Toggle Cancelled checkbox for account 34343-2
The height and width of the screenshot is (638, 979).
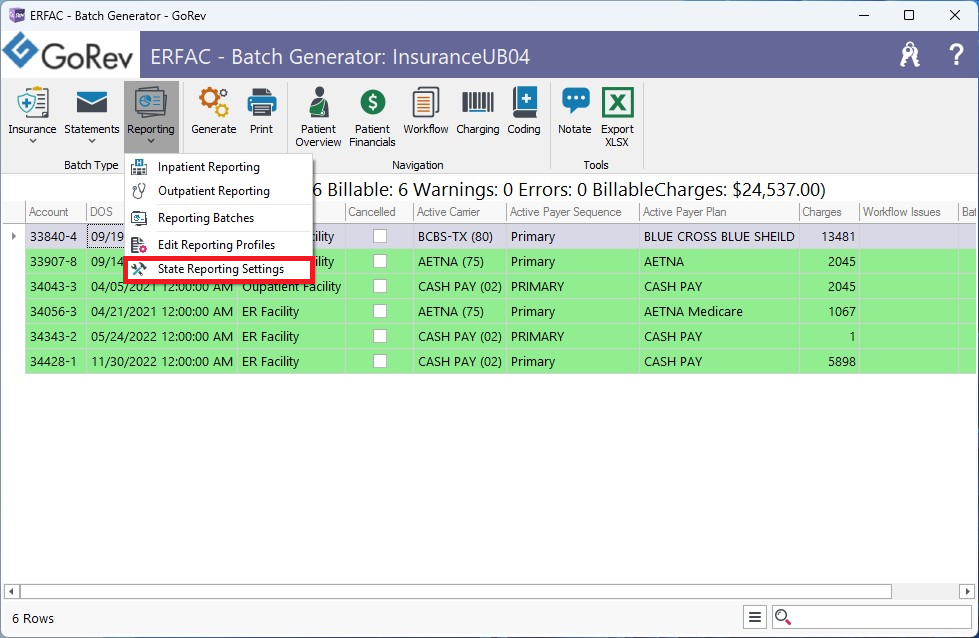tap(380, 336)
